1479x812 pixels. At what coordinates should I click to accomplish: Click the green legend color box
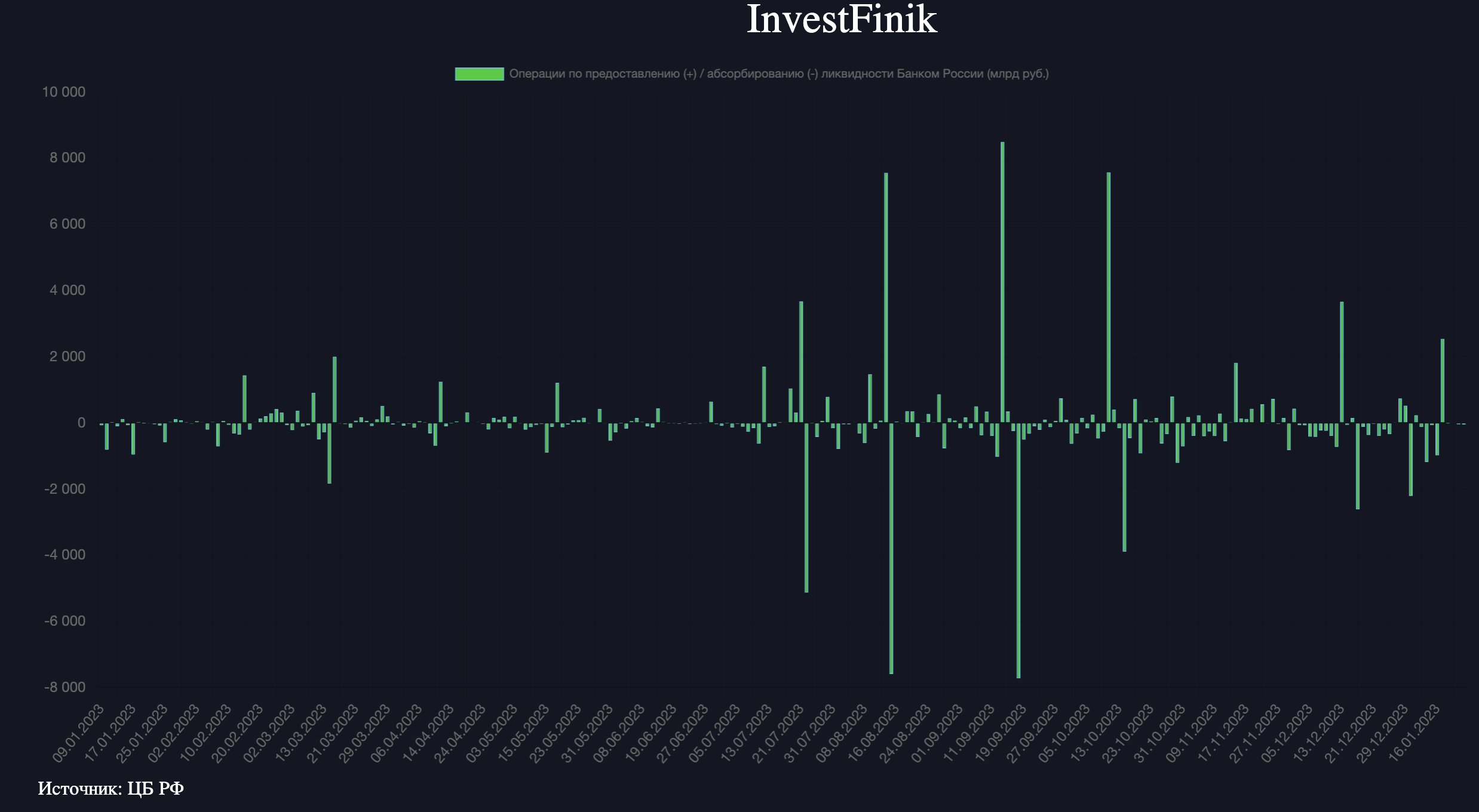click(x=479, y=74)
